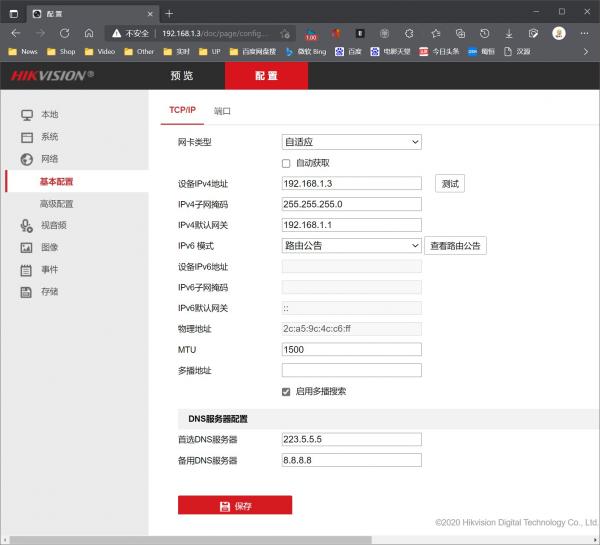
Task: Click the horizontal scrollbar at bottom
Action: (191, 540)
